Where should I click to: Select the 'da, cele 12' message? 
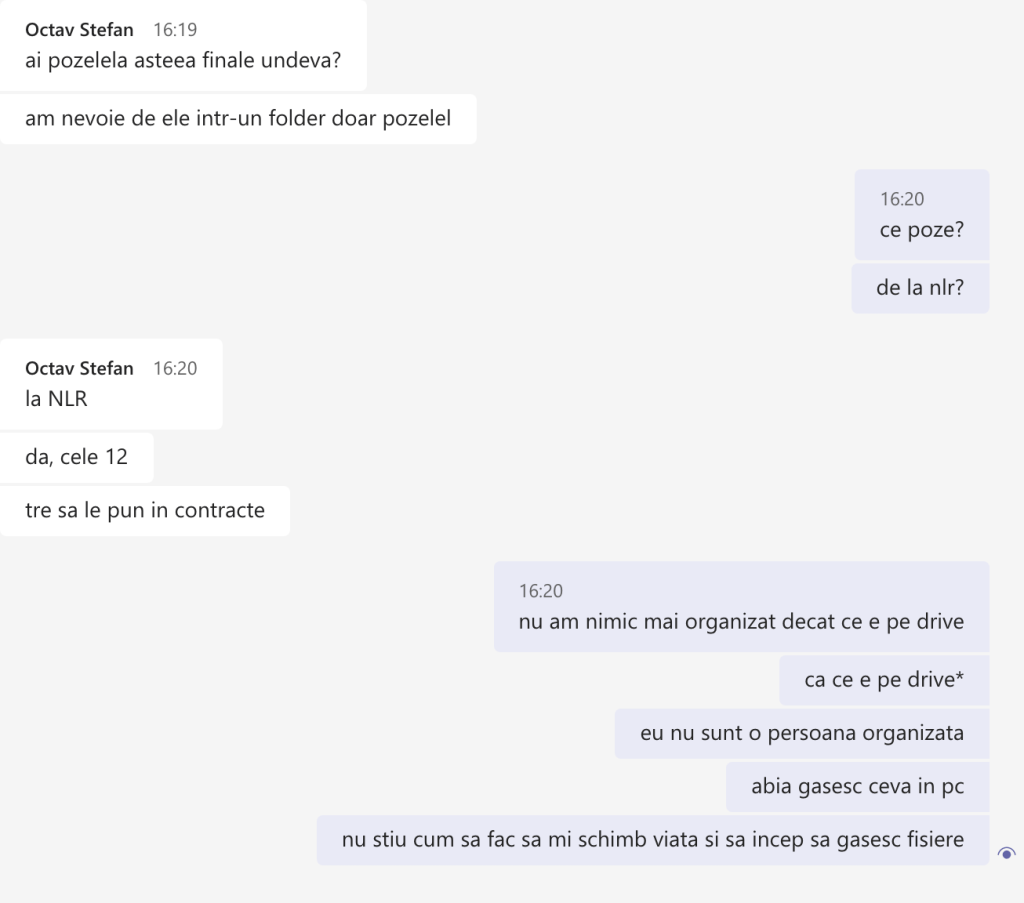(x=76, y=457)
